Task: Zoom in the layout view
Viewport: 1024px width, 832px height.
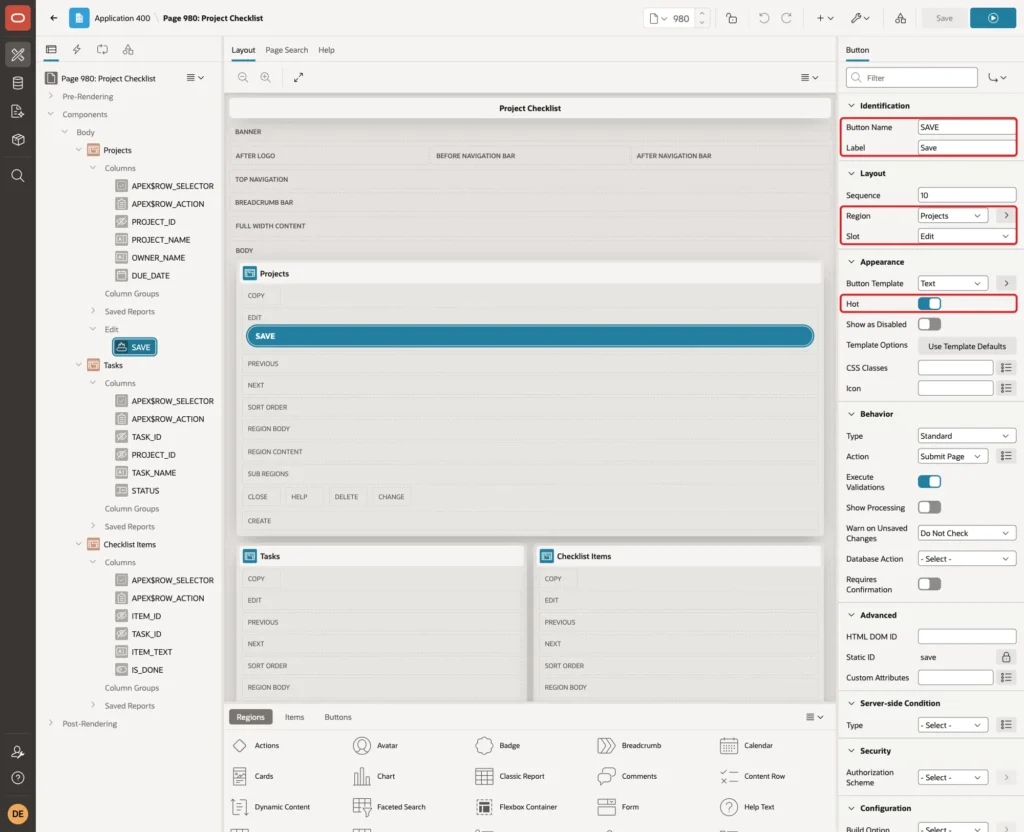Action: click(x=265, y=77)
